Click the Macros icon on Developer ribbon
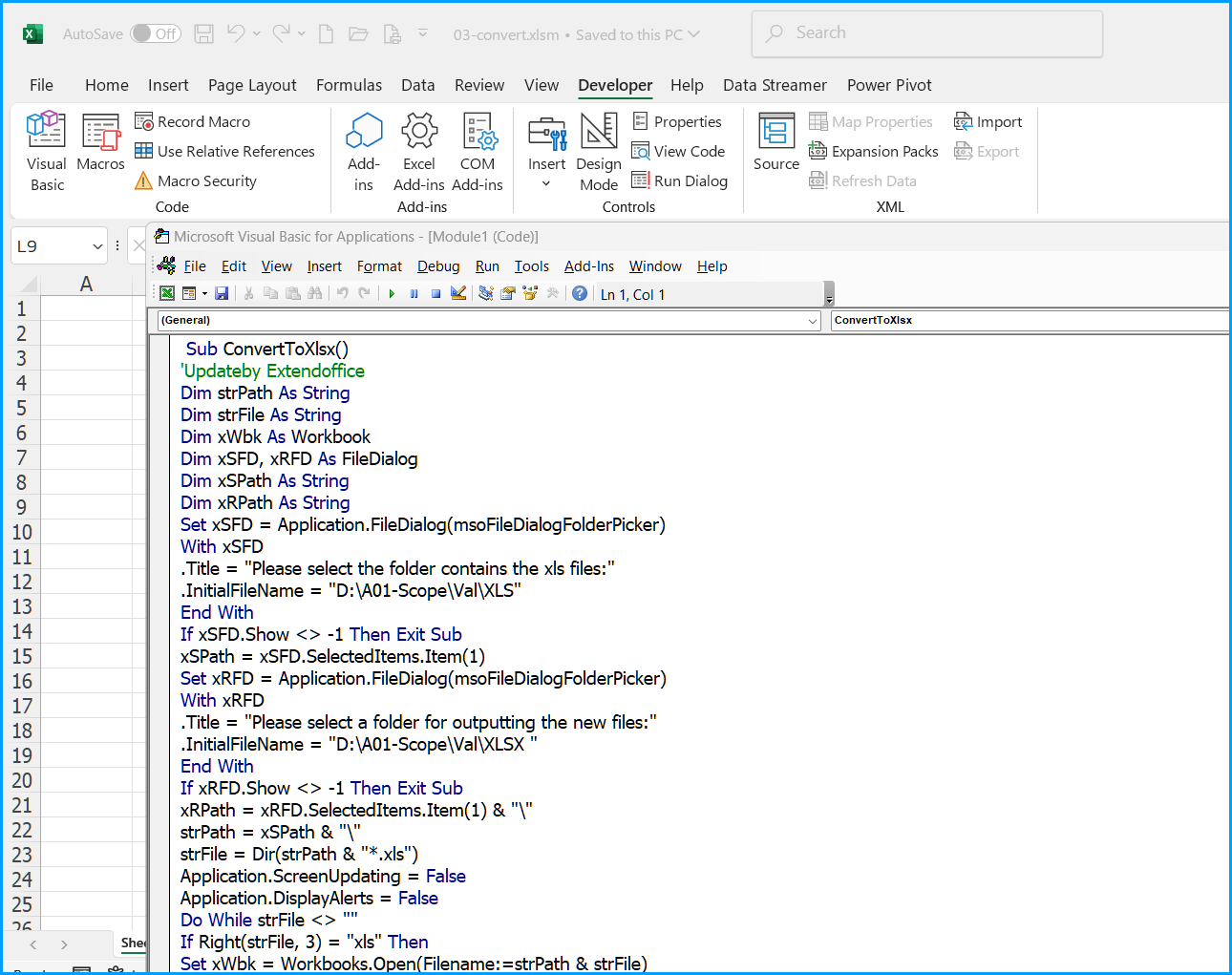1232x975 pixels. [99, 145]
